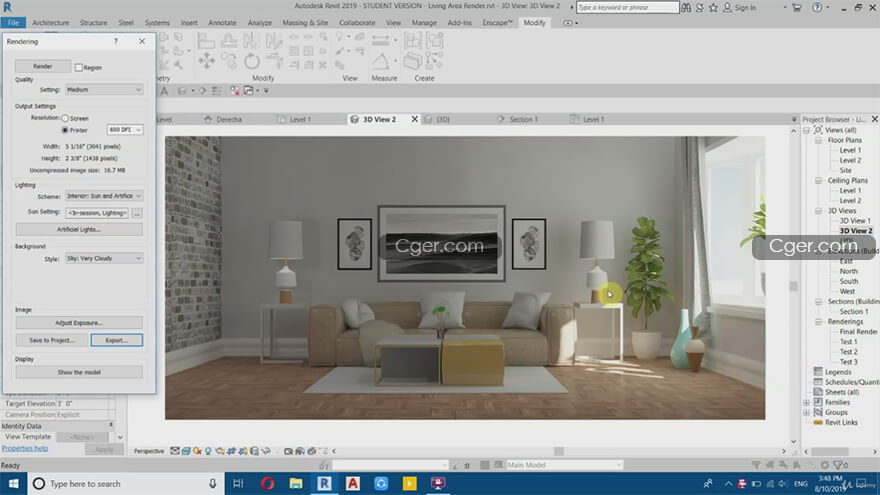Open File Explorer from Windows taskbar
880x495 pixels.
pyautogui.click(x=296, y=483)
